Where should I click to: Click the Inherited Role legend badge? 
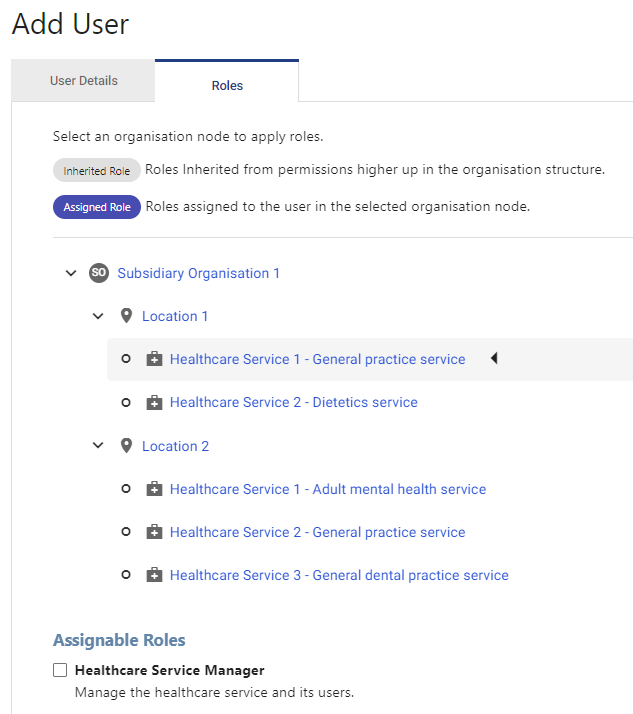(97, 170)
